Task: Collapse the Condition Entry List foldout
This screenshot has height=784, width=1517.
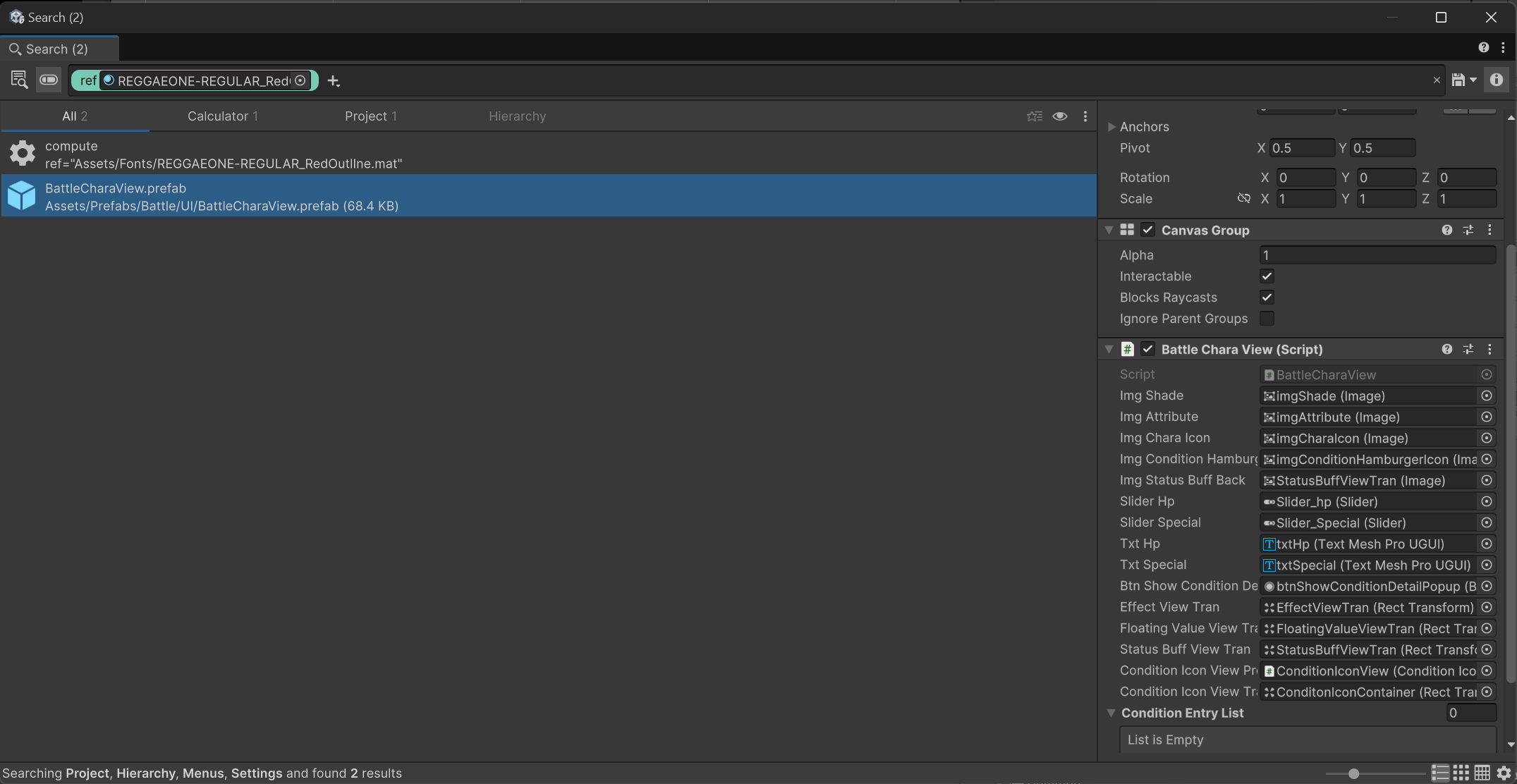Action: click(x=1111, y=713)
